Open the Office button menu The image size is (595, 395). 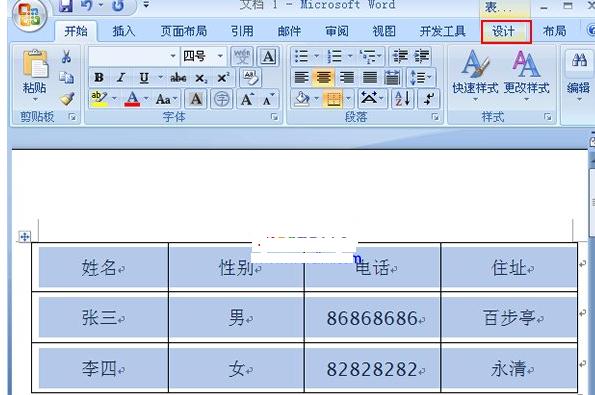(29, 15)
